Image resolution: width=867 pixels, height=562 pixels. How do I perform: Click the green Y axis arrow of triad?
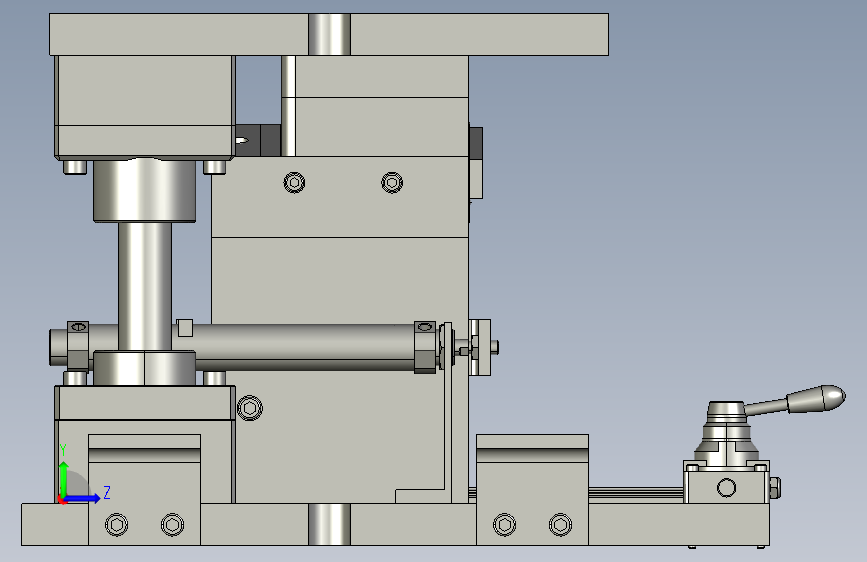coord(64,478)
